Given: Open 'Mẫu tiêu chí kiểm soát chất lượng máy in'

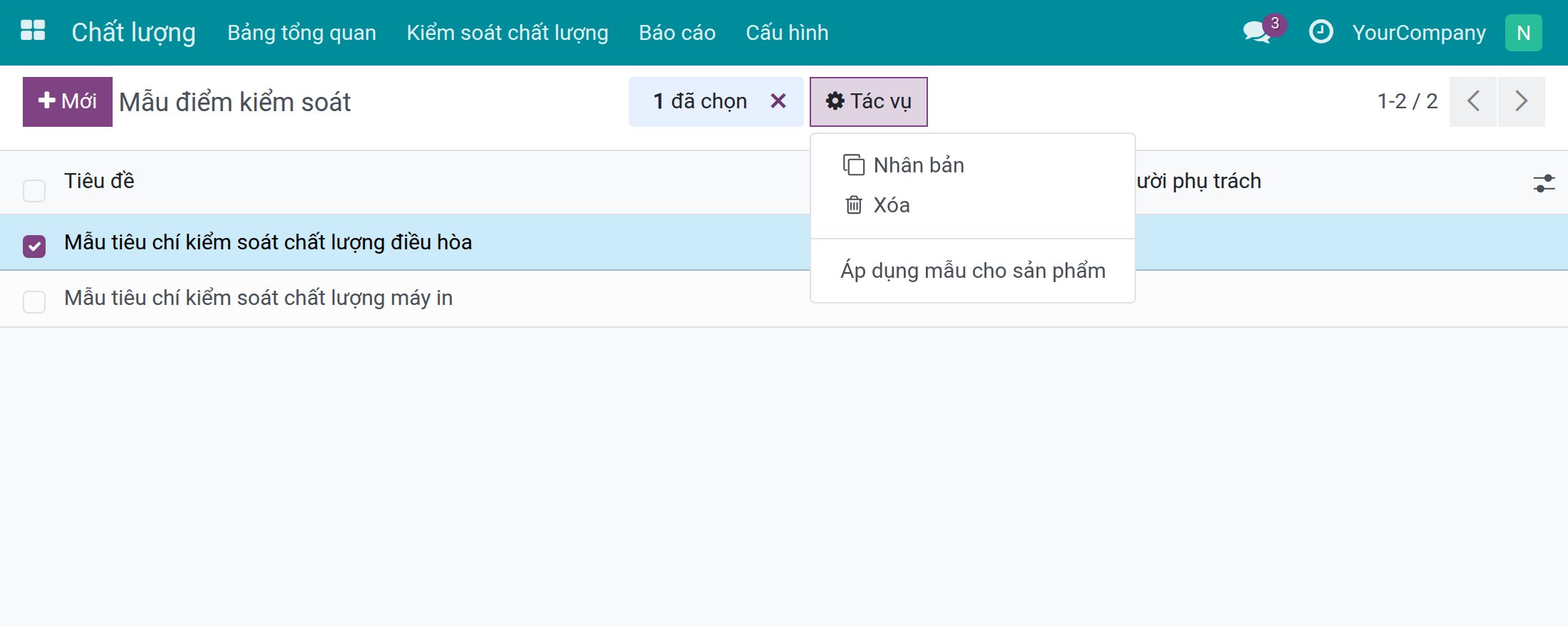Looking at the screenshot, I should tap(259, 298).
